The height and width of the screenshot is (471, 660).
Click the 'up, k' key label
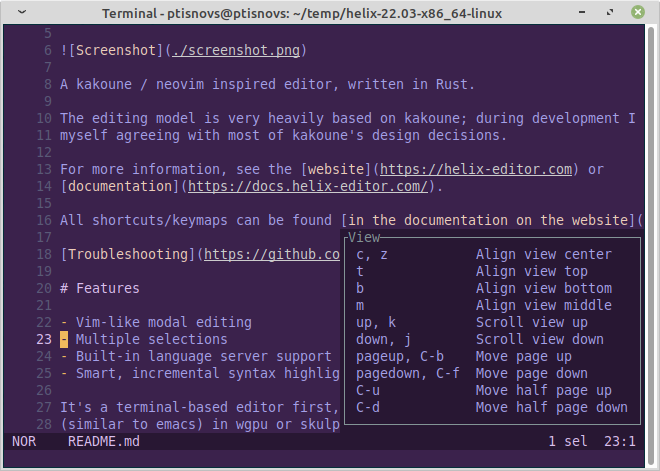pyautogui.click(x=376, y=322)
